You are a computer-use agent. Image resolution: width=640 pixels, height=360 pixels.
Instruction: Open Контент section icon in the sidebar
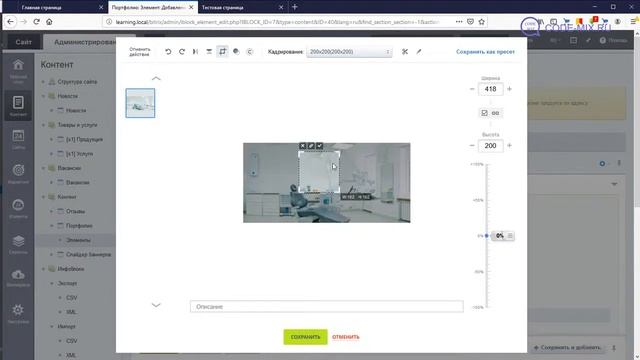pyautogui.click(x=18, y=106)
